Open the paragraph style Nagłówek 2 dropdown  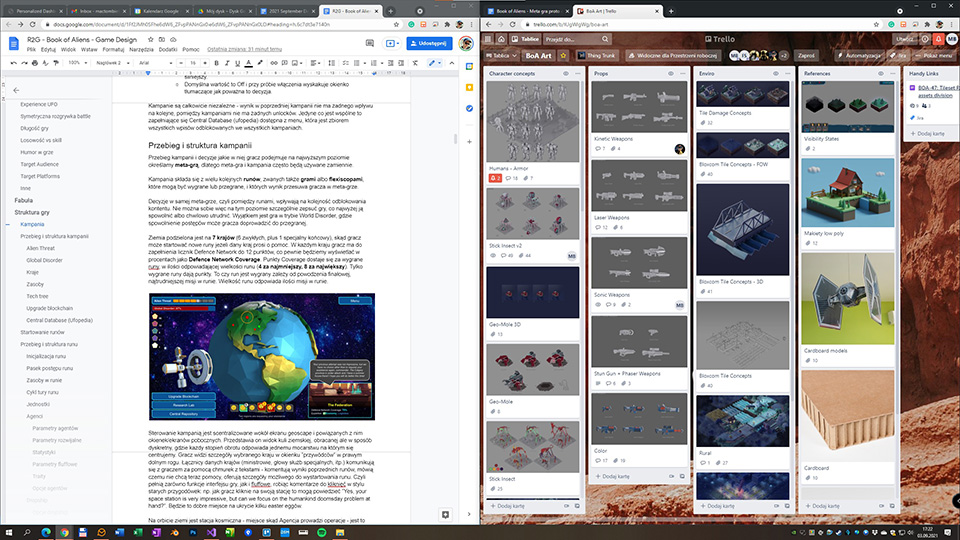click(x=113, y=63)
